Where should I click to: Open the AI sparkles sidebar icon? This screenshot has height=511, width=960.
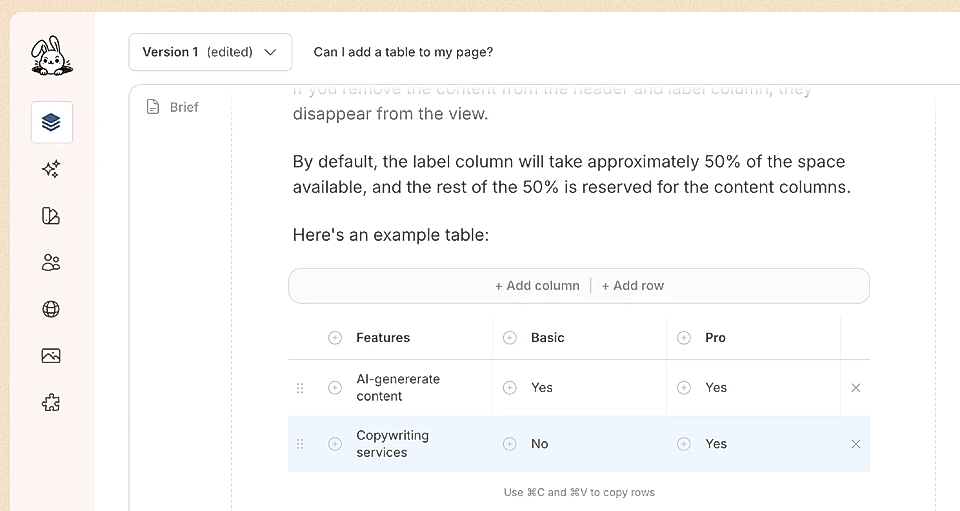[x=51, y=169]
